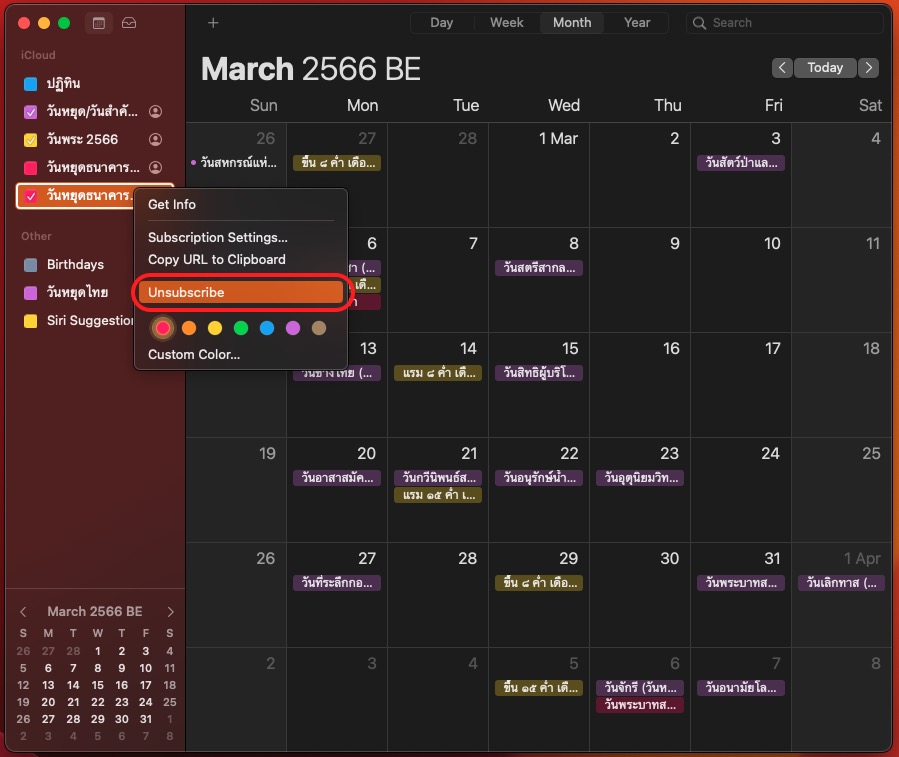This screenshot has width=899, height=757.
Task: Toggle the ปฏิทิน calendar checkbox
Action: (31, 84)
